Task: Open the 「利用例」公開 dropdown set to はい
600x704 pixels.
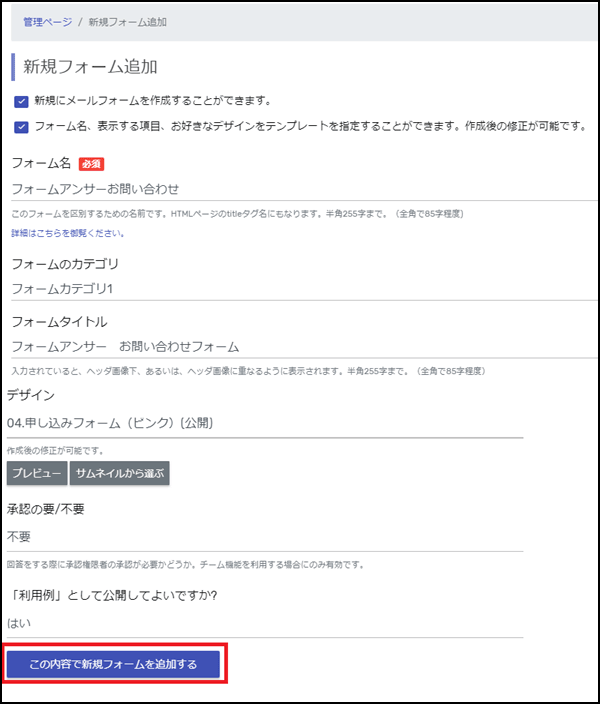Action: [265, 623]
